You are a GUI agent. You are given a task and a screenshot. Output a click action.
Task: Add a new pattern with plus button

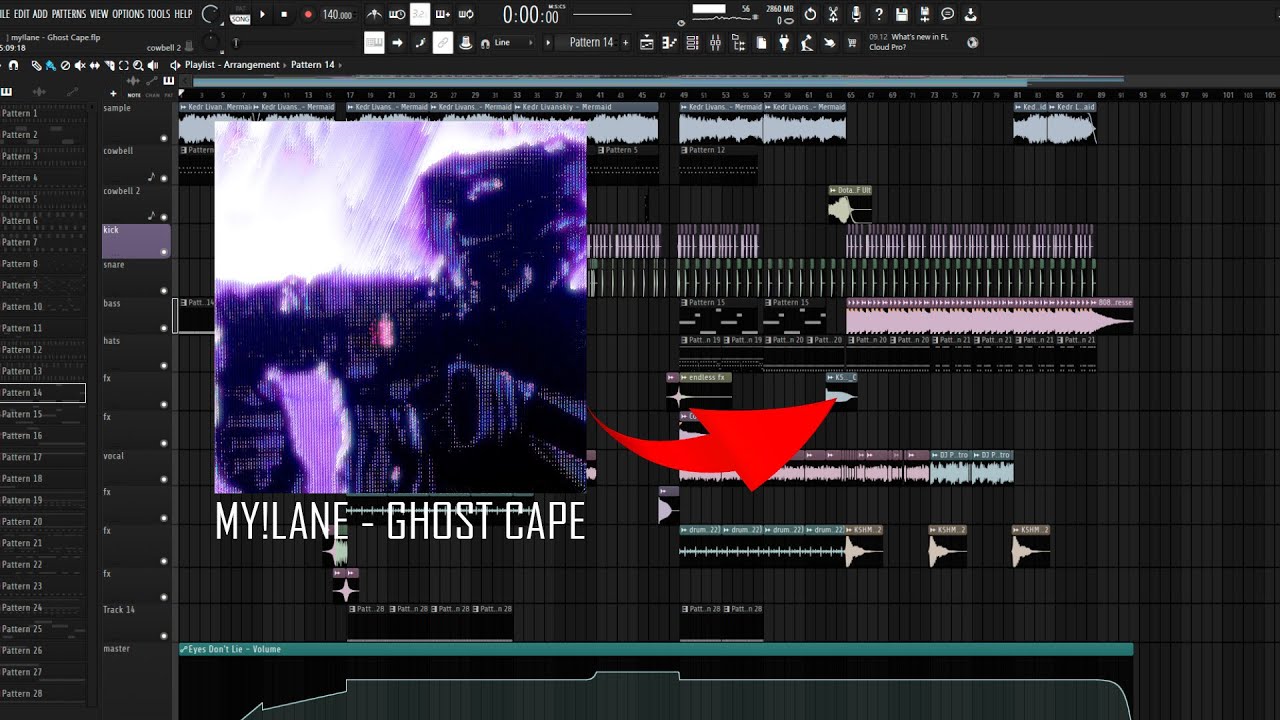[x=626, y=43]
